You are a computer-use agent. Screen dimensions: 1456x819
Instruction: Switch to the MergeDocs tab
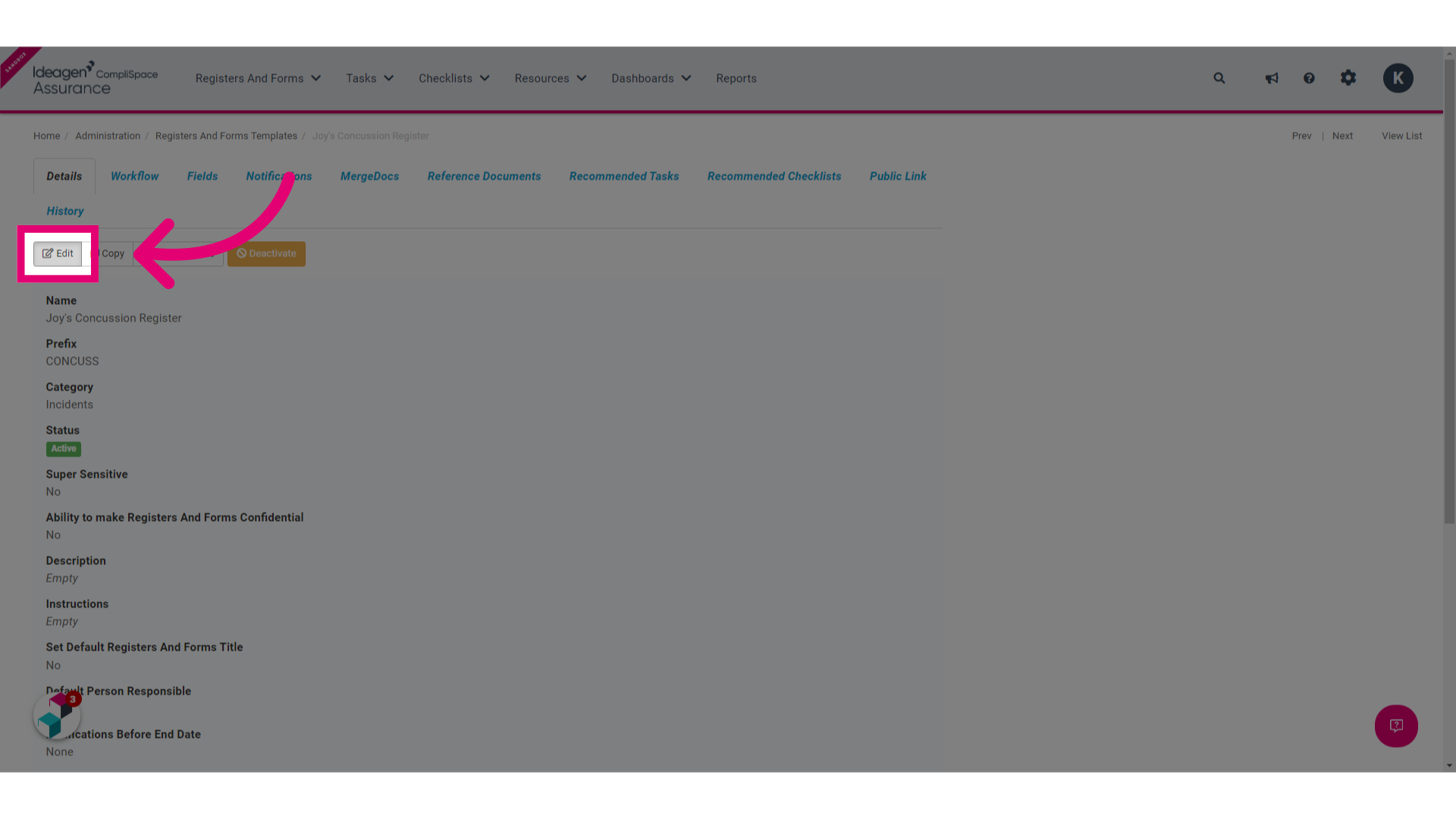[369, 176]
